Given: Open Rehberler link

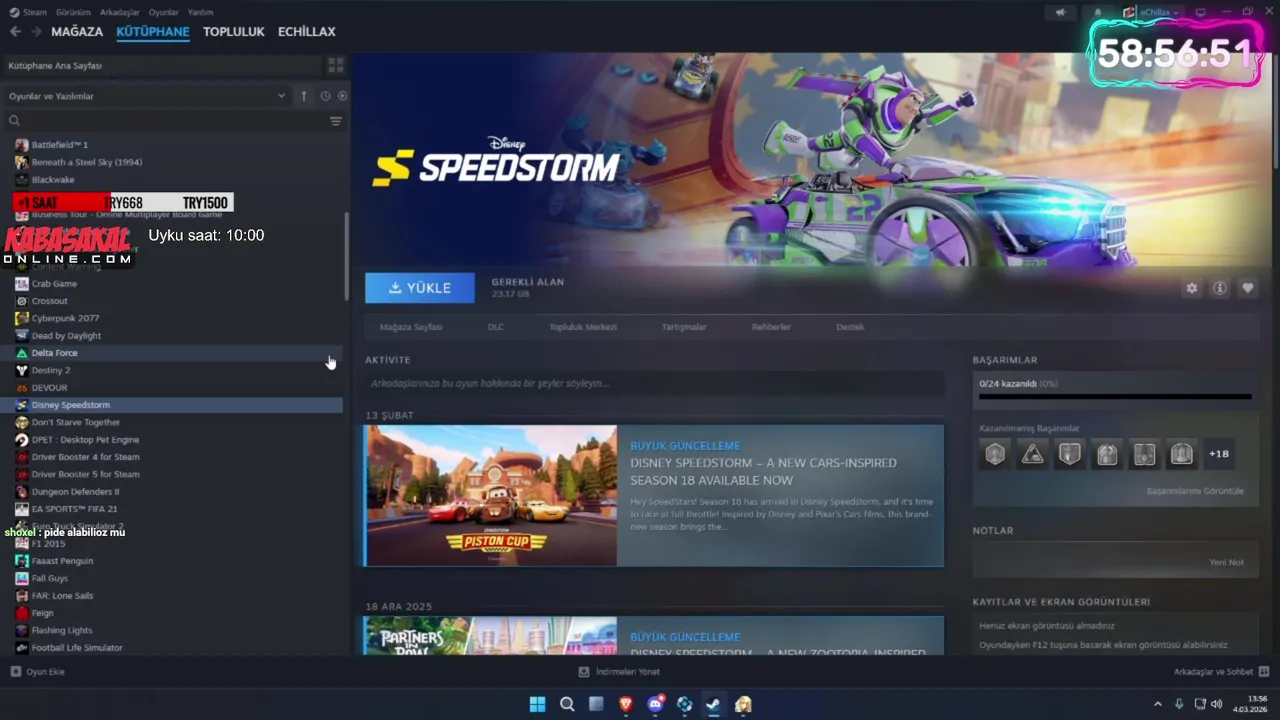Looking at the screenshot, I should point(771,327).
